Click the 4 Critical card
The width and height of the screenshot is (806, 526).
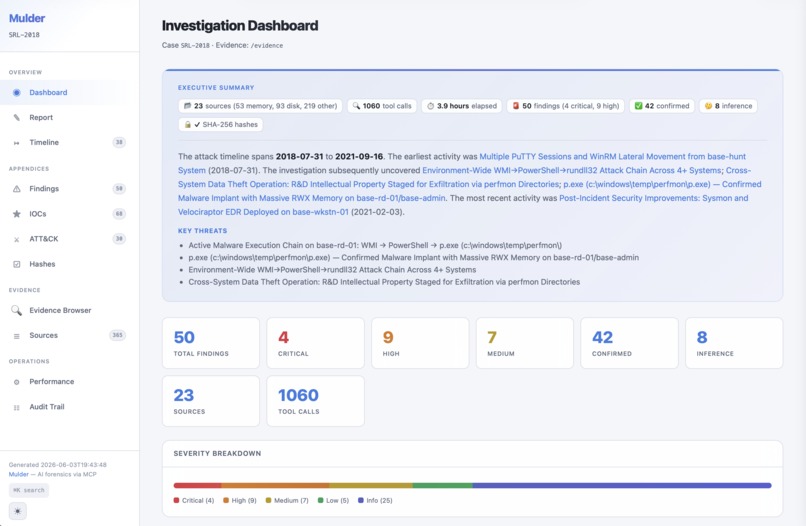316,343
